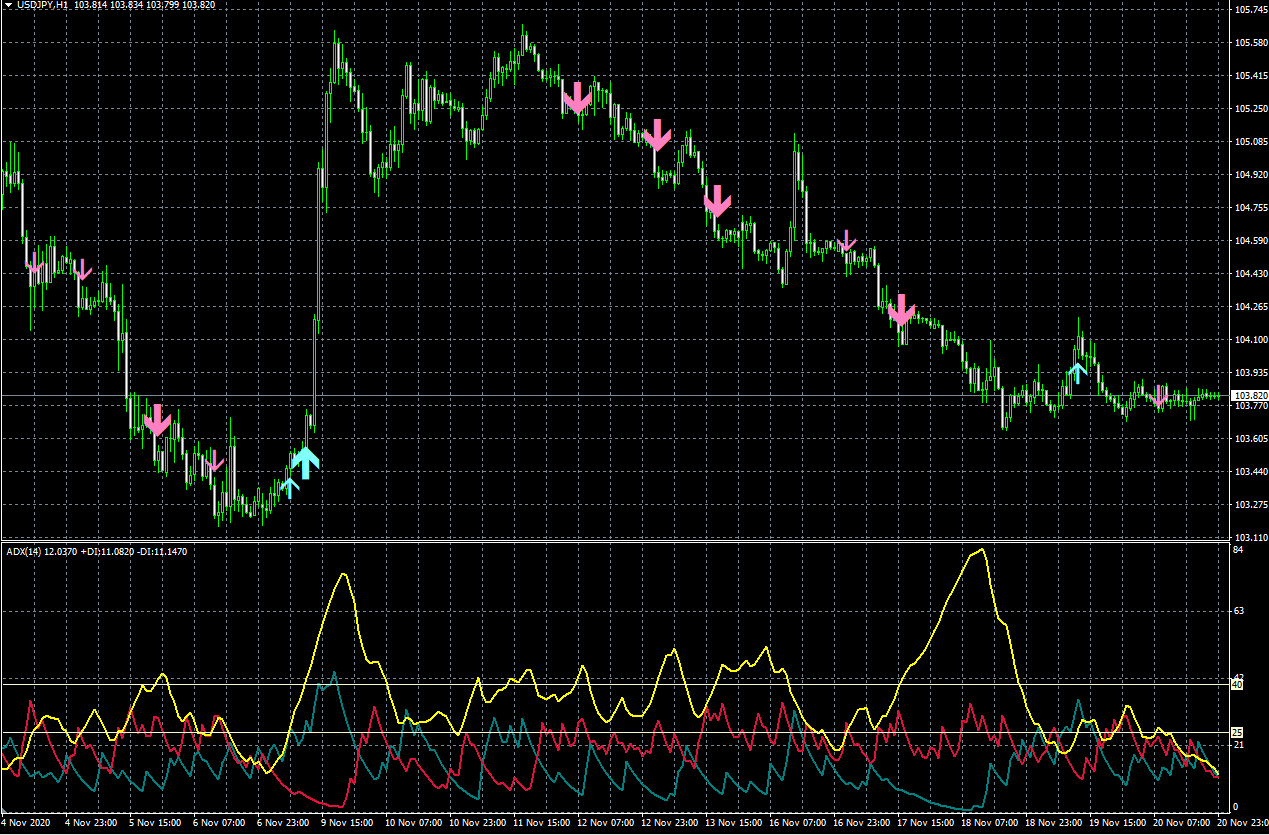Select the large pink sell arrow near 5 Nov 23:00
The height and width of the screenshot is (835, 1269).
(x=157, y=419)
